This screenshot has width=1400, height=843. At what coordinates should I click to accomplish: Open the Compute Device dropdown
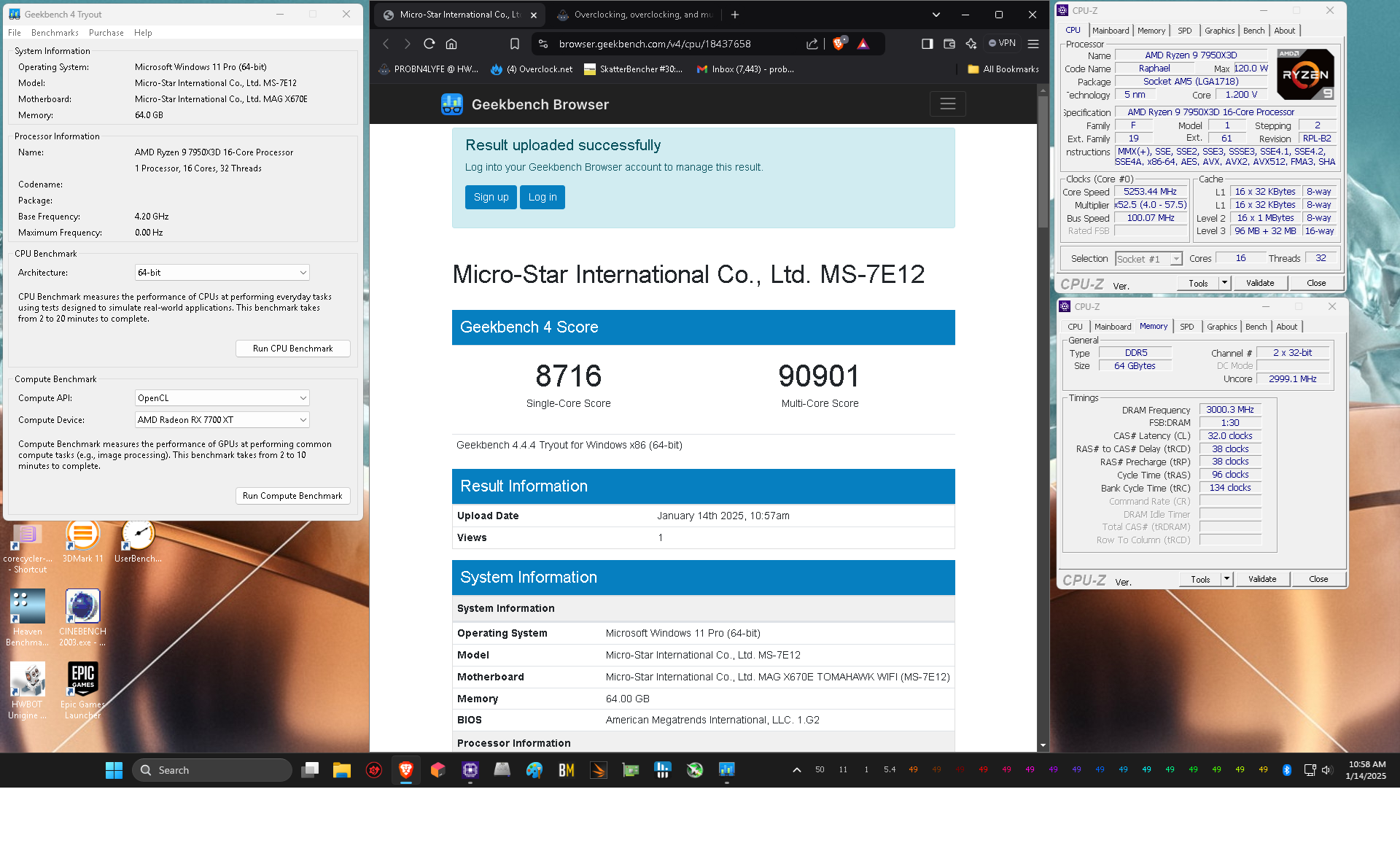click(x=222, y=420)
